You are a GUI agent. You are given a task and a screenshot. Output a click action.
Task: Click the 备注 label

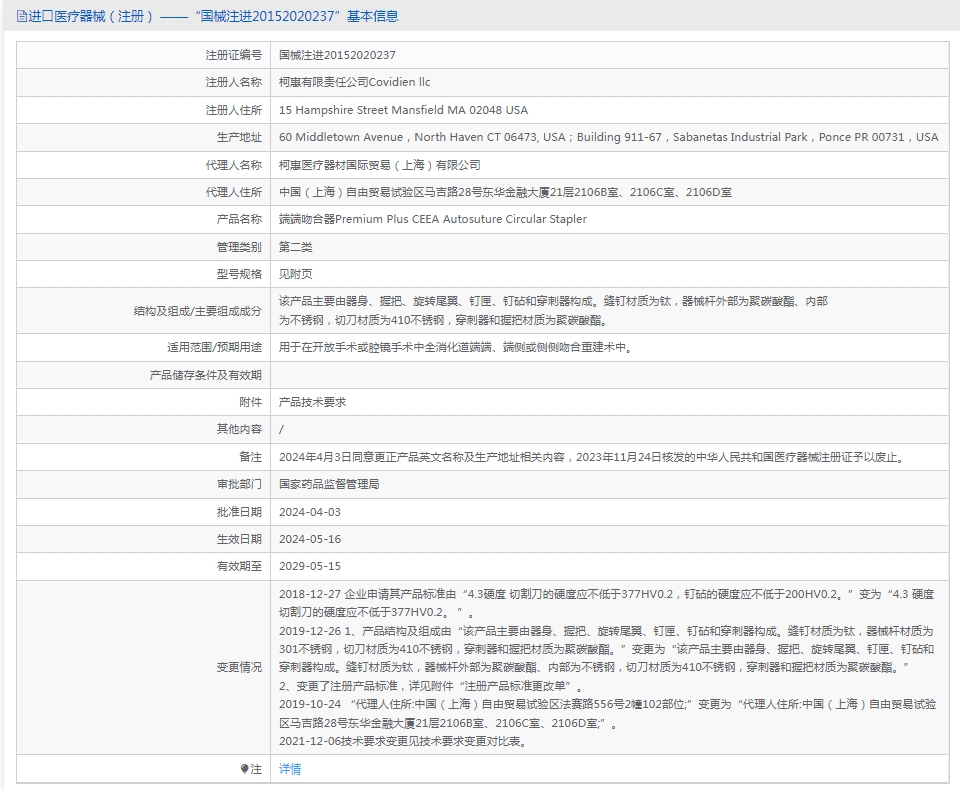(250, 457)
